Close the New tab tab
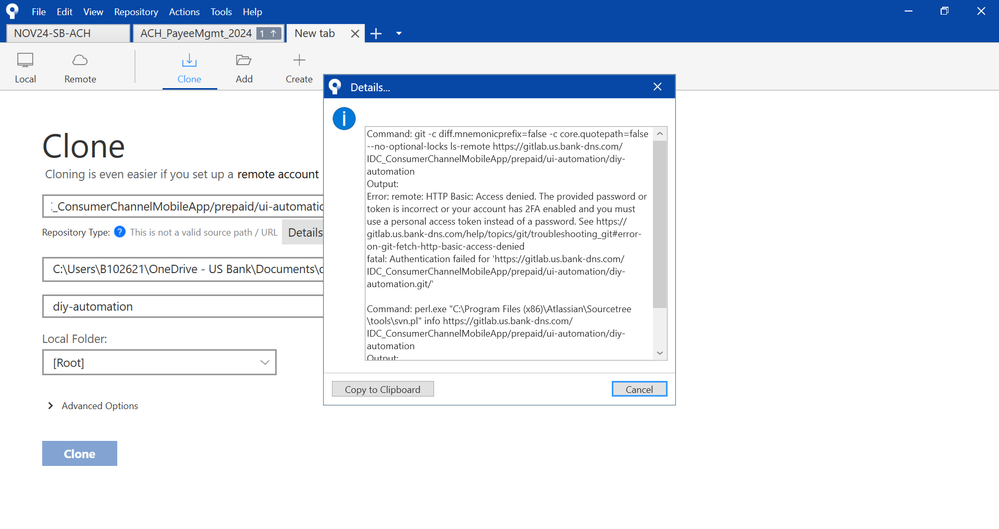 point(355,34)
